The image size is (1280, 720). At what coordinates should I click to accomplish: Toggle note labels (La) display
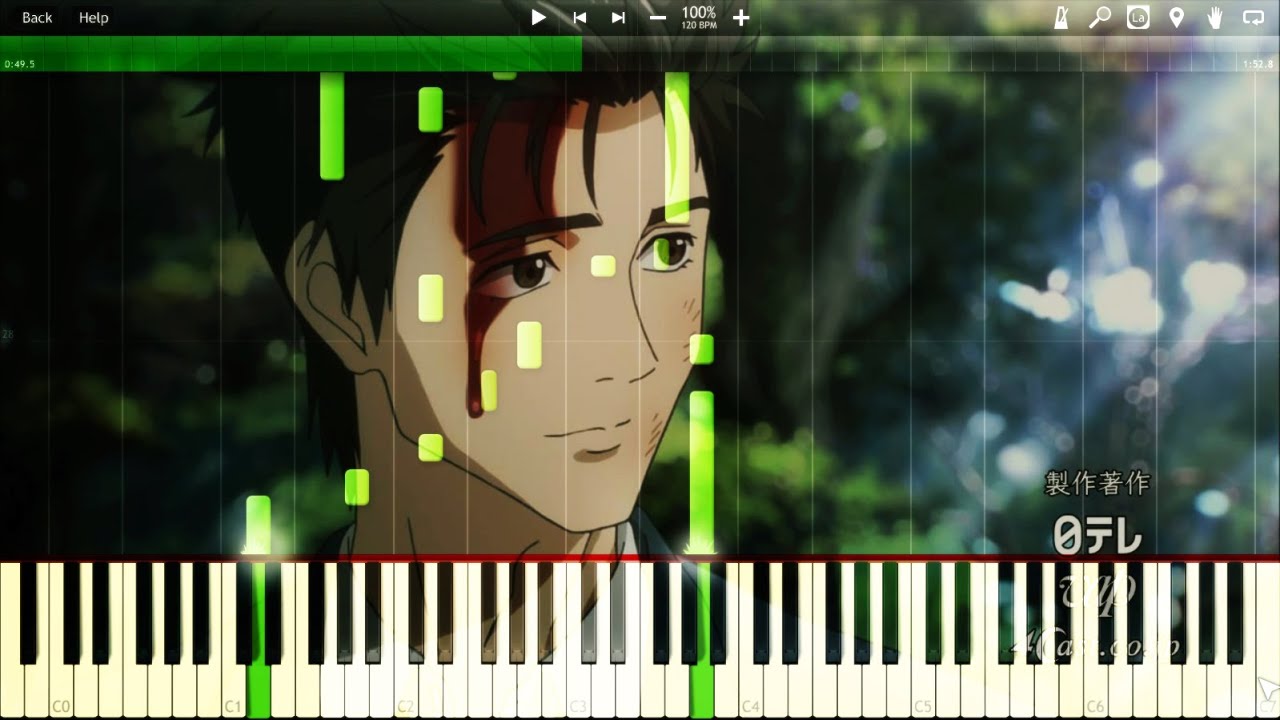click(1138, 17)
